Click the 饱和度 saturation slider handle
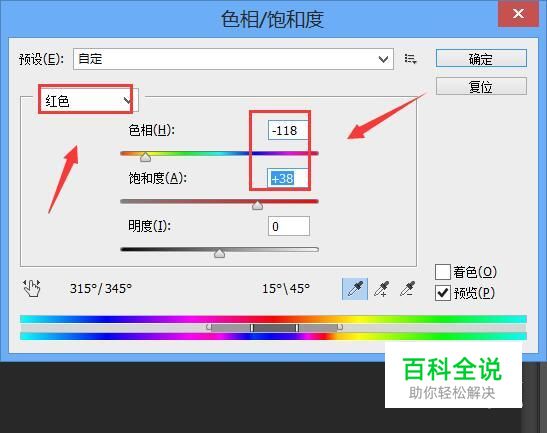The width and height of the screenshot is (547, 433). (257, 205)
